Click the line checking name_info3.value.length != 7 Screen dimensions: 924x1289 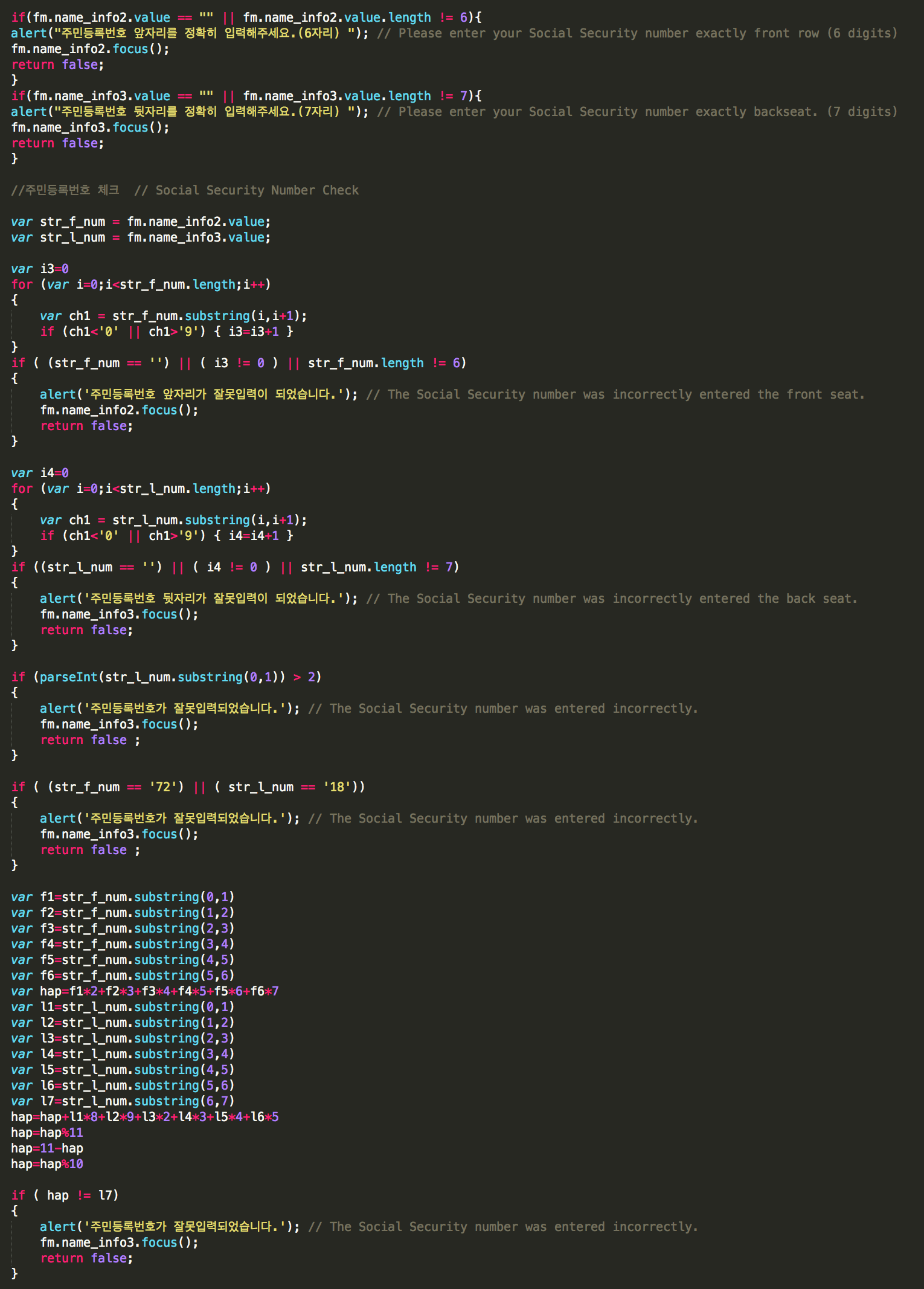pyautogui.click(x=246, y=96)
